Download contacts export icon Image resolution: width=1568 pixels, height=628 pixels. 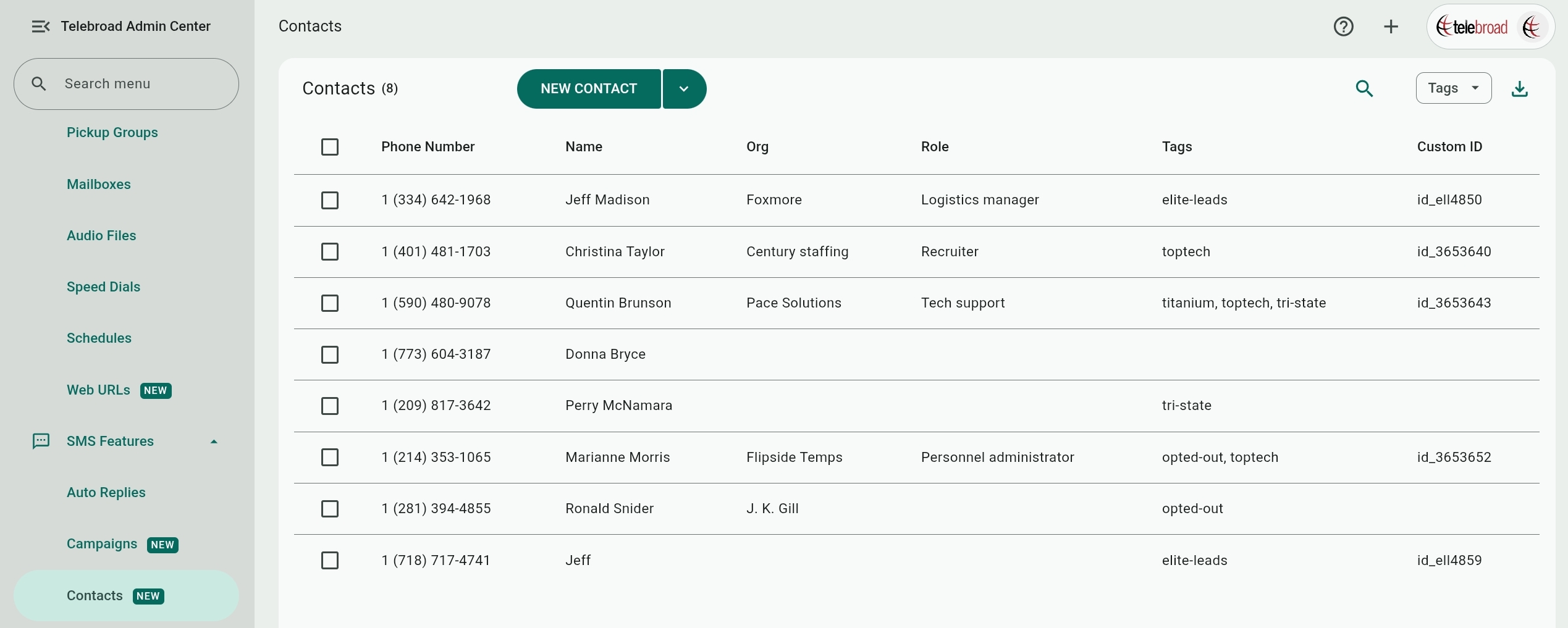[x=1519, y=89]
